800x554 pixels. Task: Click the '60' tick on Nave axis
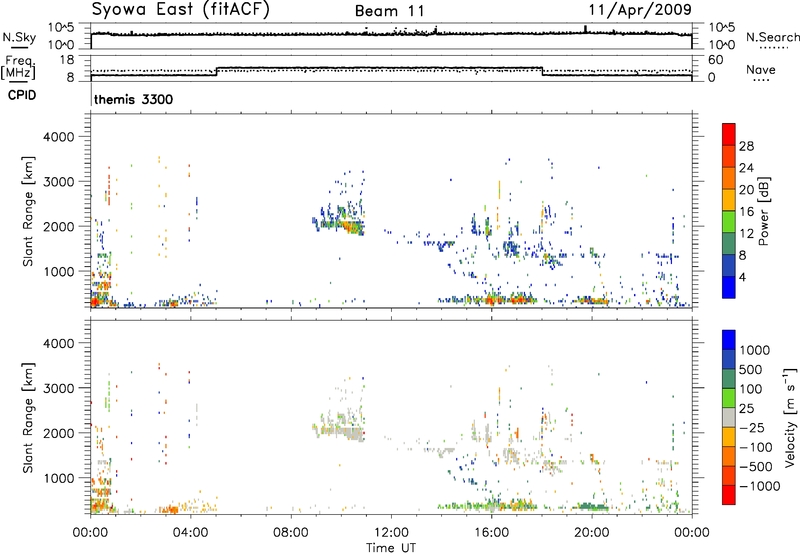click(716, 60)
